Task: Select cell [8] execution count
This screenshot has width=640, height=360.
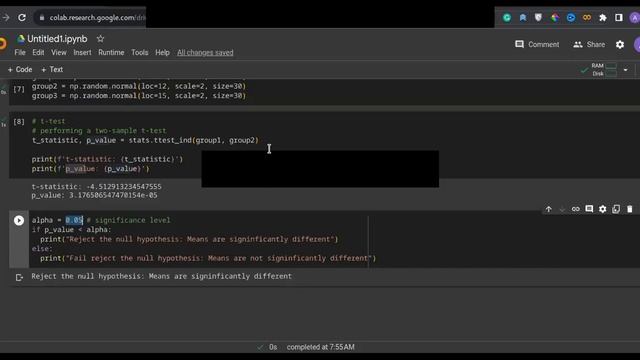Action: (x=19, y=122)
